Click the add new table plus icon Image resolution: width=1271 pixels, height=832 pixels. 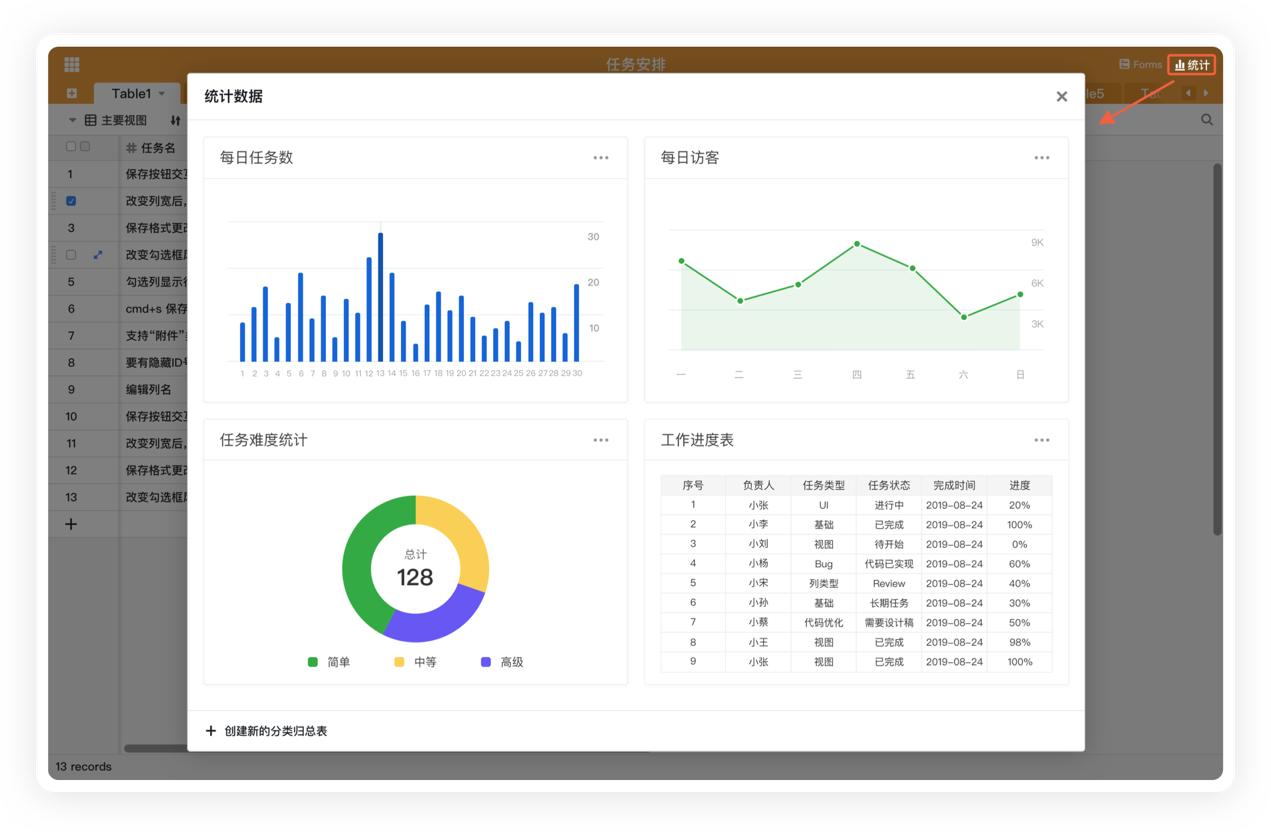[72, 94]
